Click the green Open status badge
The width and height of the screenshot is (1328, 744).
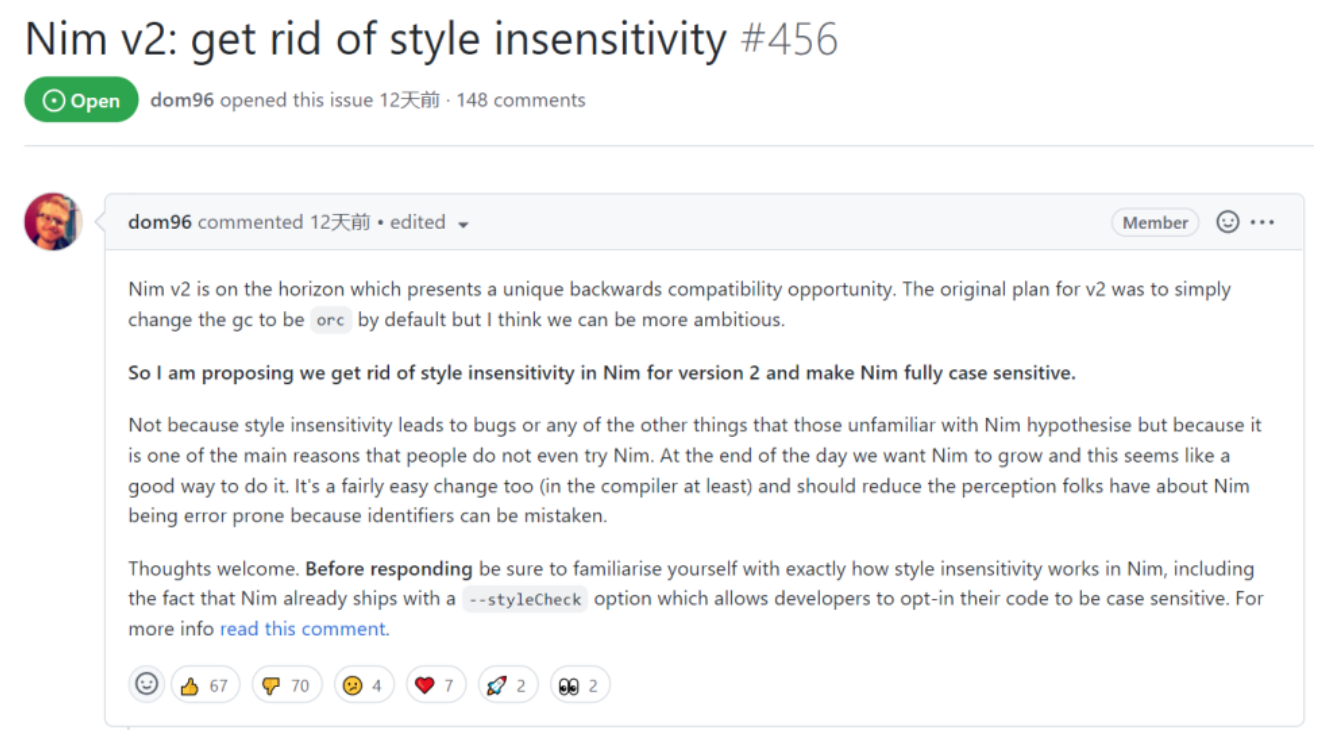pos(81,100)
